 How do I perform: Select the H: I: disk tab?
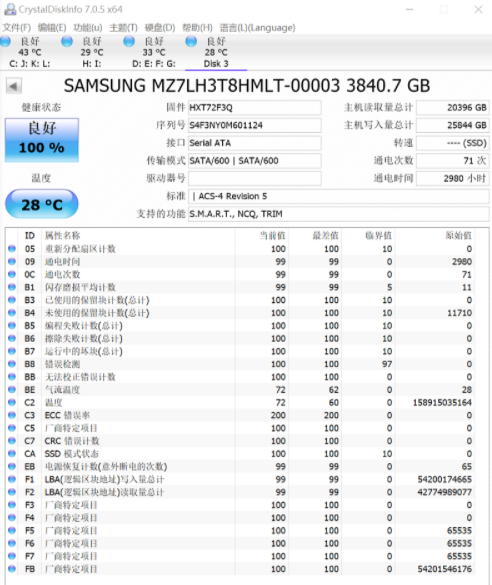coord(92,52)
